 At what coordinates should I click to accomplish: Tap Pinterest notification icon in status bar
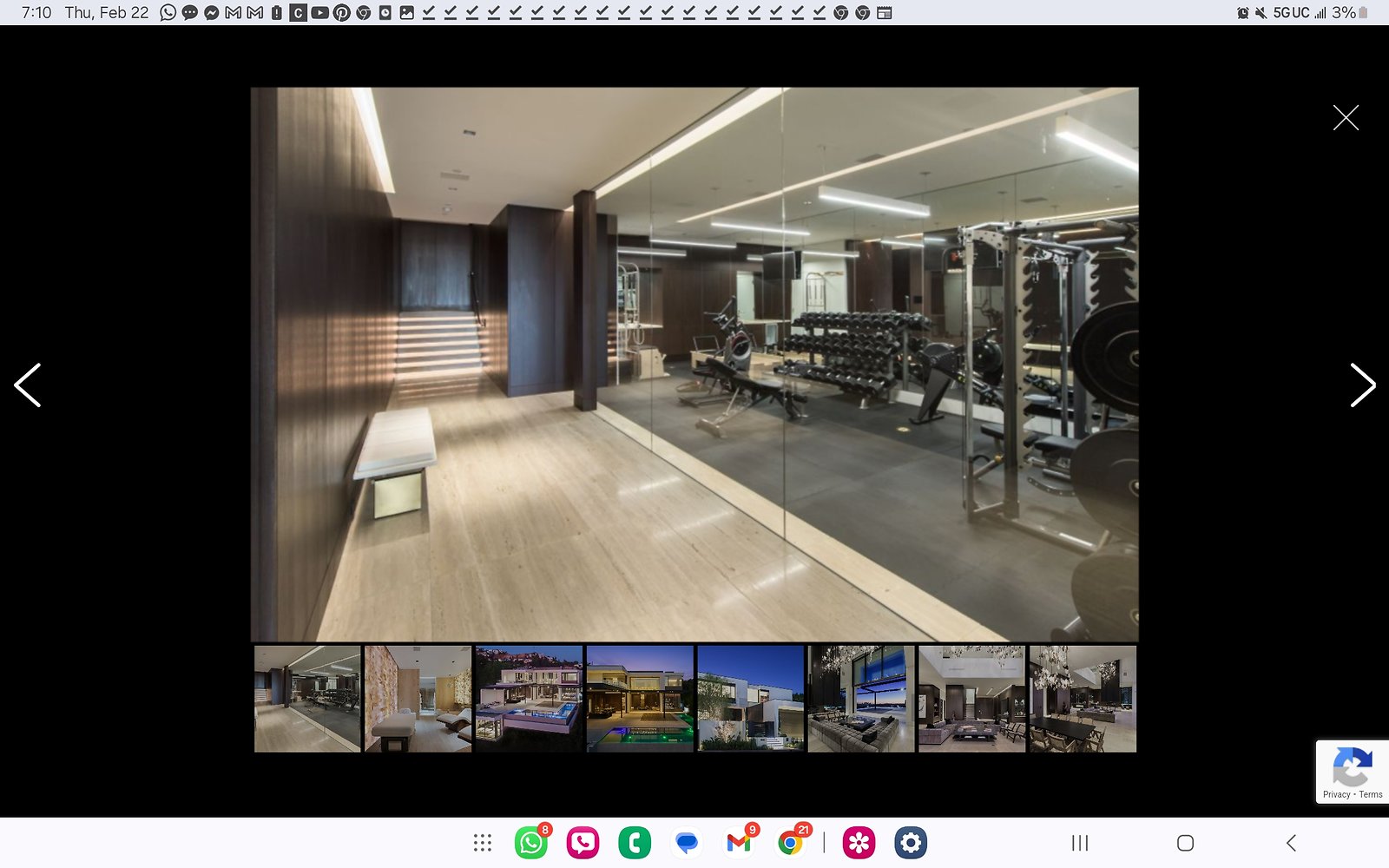342,12
